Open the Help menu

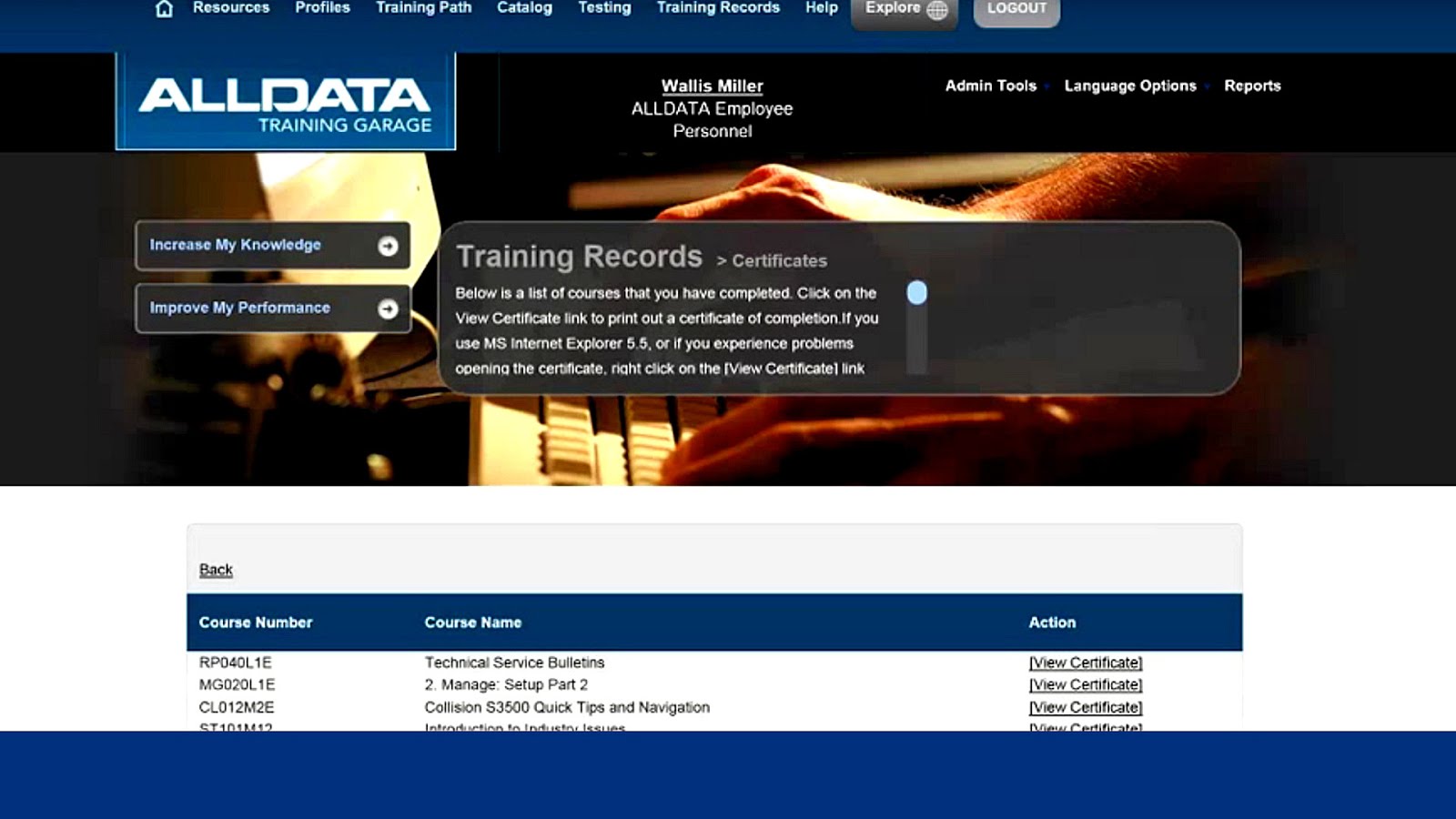pos(820,7)
